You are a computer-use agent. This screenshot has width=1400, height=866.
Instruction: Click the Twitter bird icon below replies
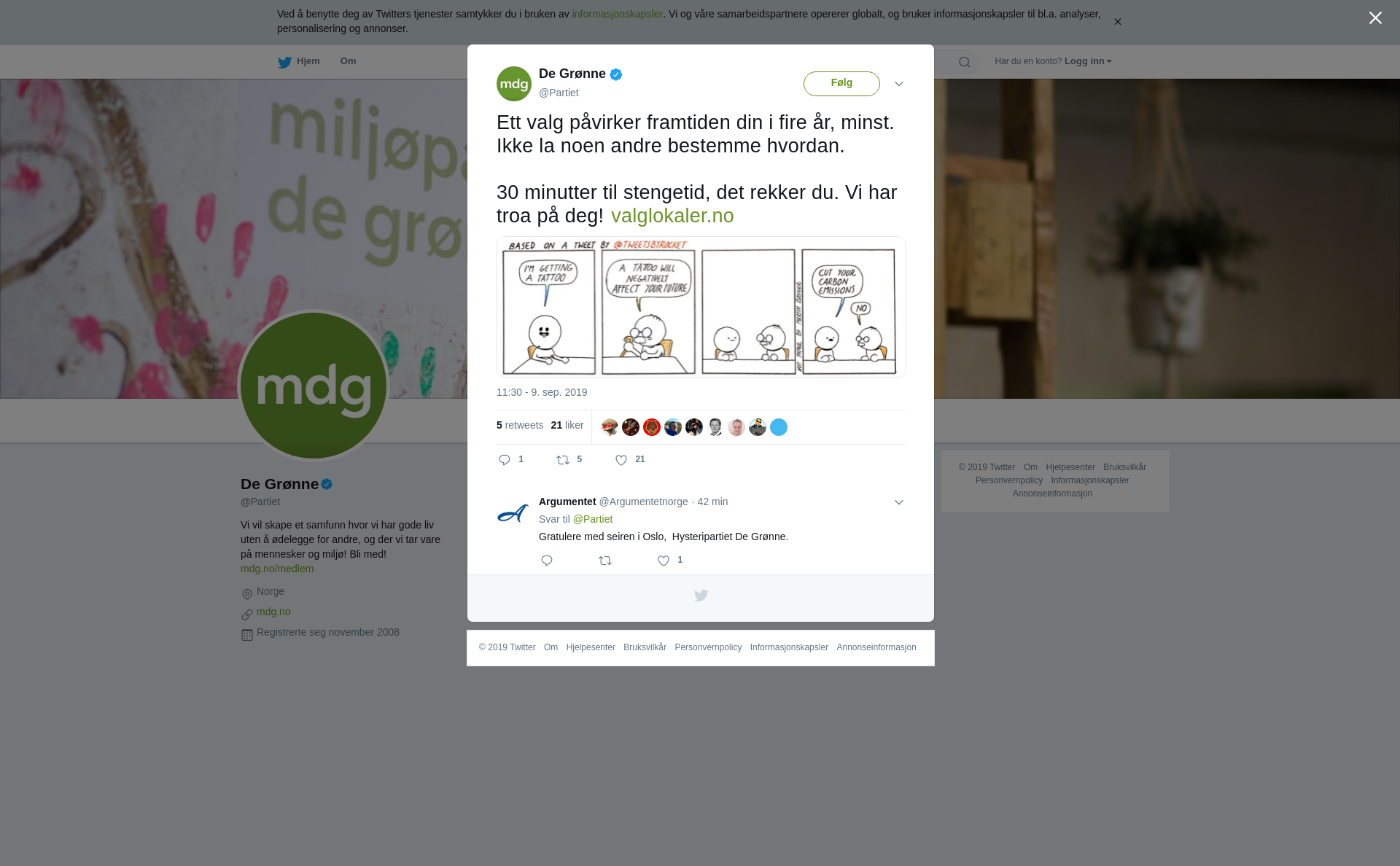[701, 596]
